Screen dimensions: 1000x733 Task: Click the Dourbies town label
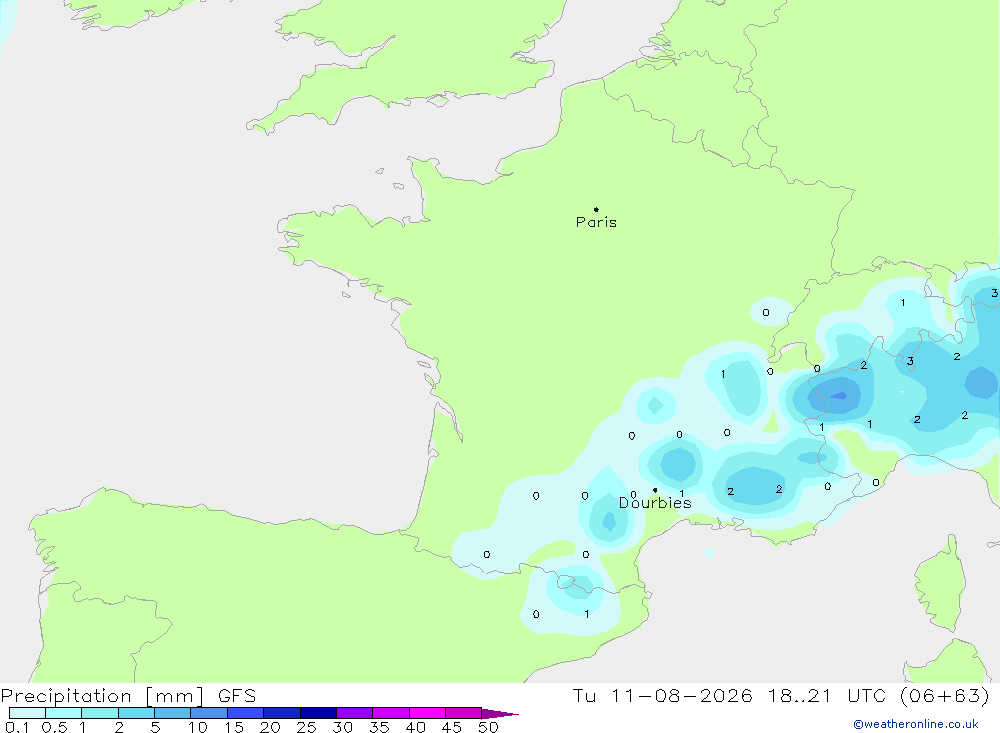pyautogui.click(x=655, y=503)
